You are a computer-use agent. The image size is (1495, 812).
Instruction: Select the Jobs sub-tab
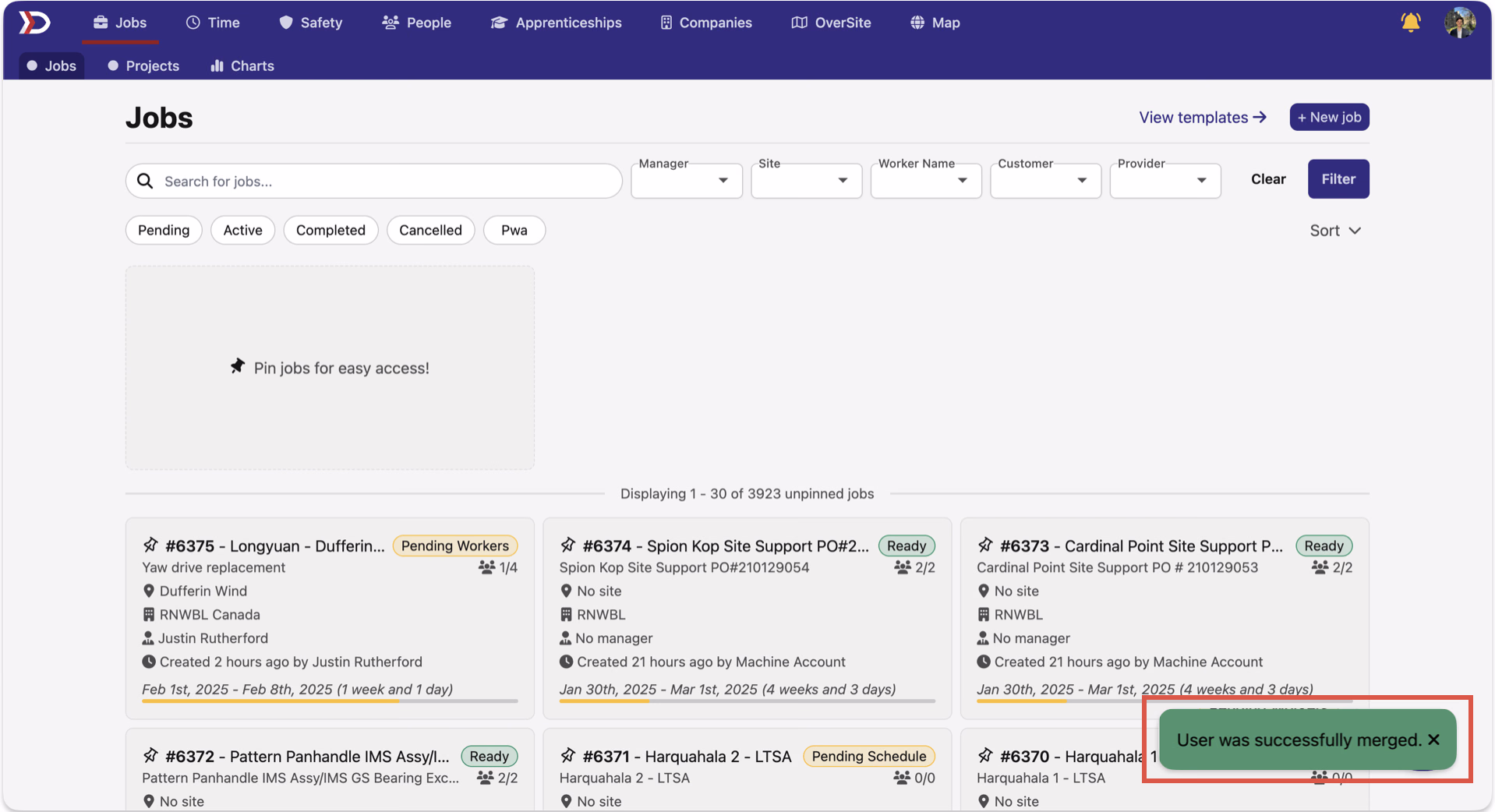tap(51, 65)
